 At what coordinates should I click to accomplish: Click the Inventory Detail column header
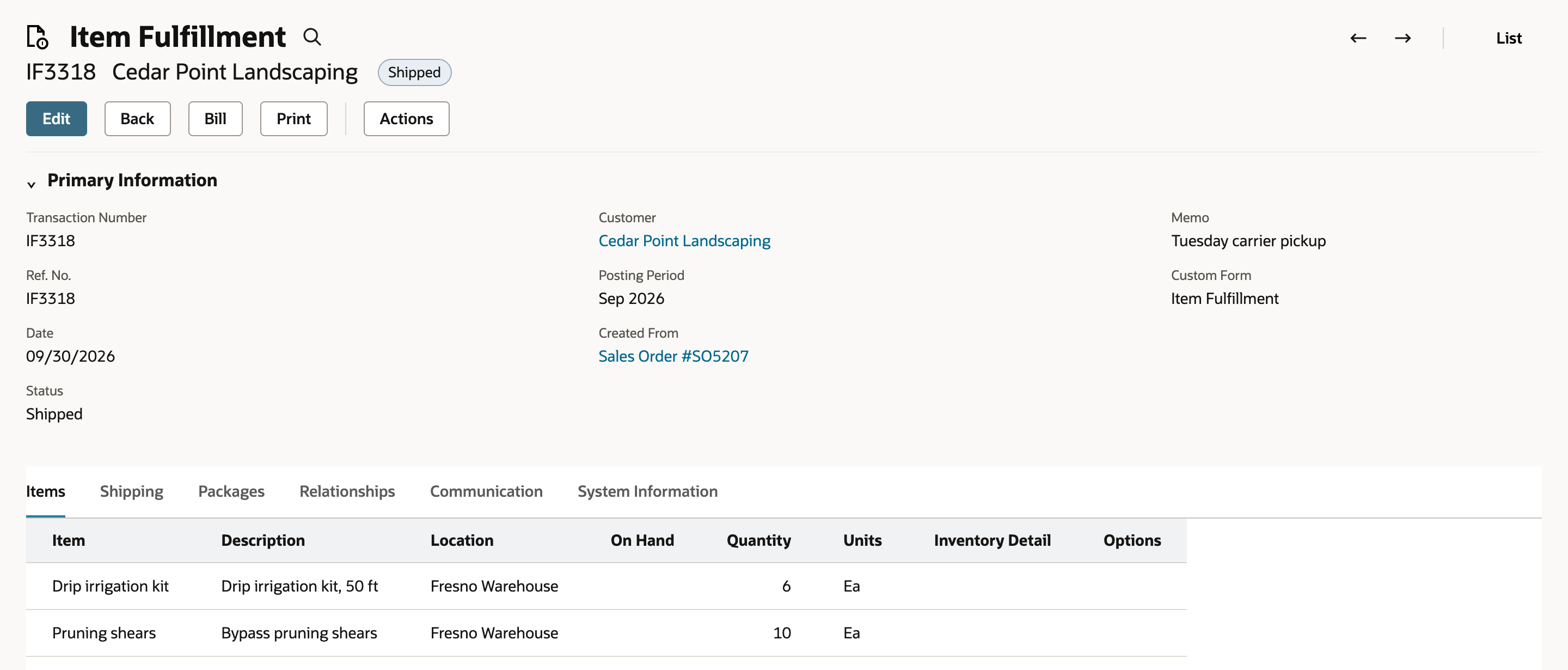[992, 540]
